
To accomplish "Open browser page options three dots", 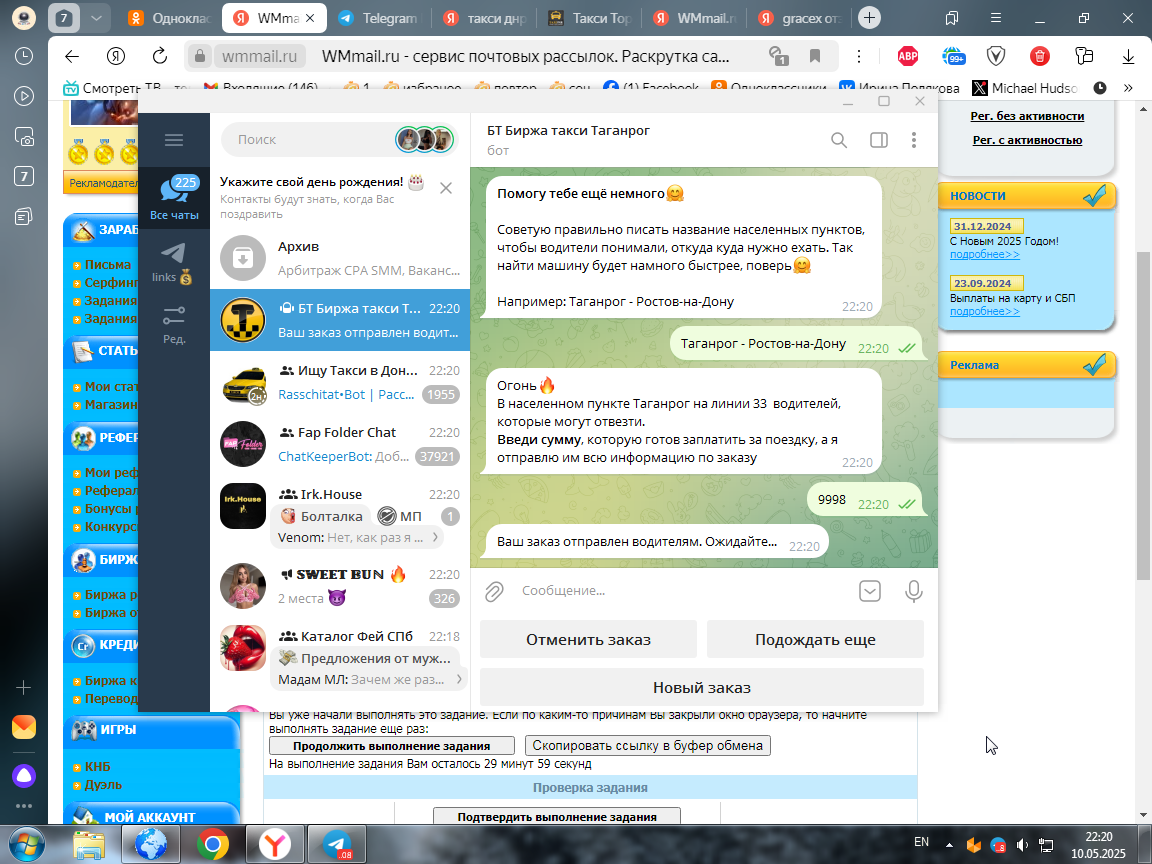I will [858, 56].
